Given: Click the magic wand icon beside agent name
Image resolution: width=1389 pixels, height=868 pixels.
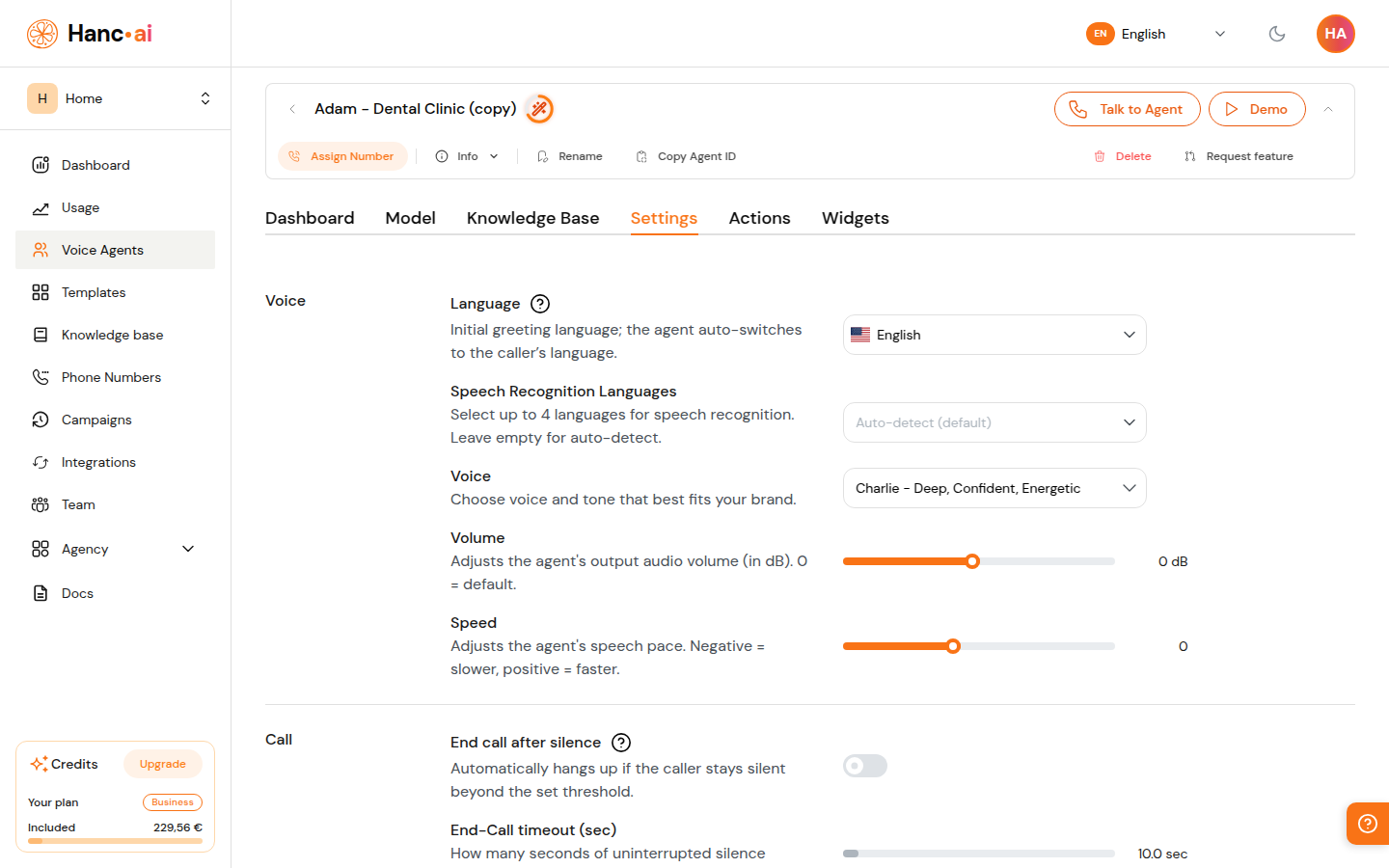Looking at the screenshot, I should [x=540, y=109].
